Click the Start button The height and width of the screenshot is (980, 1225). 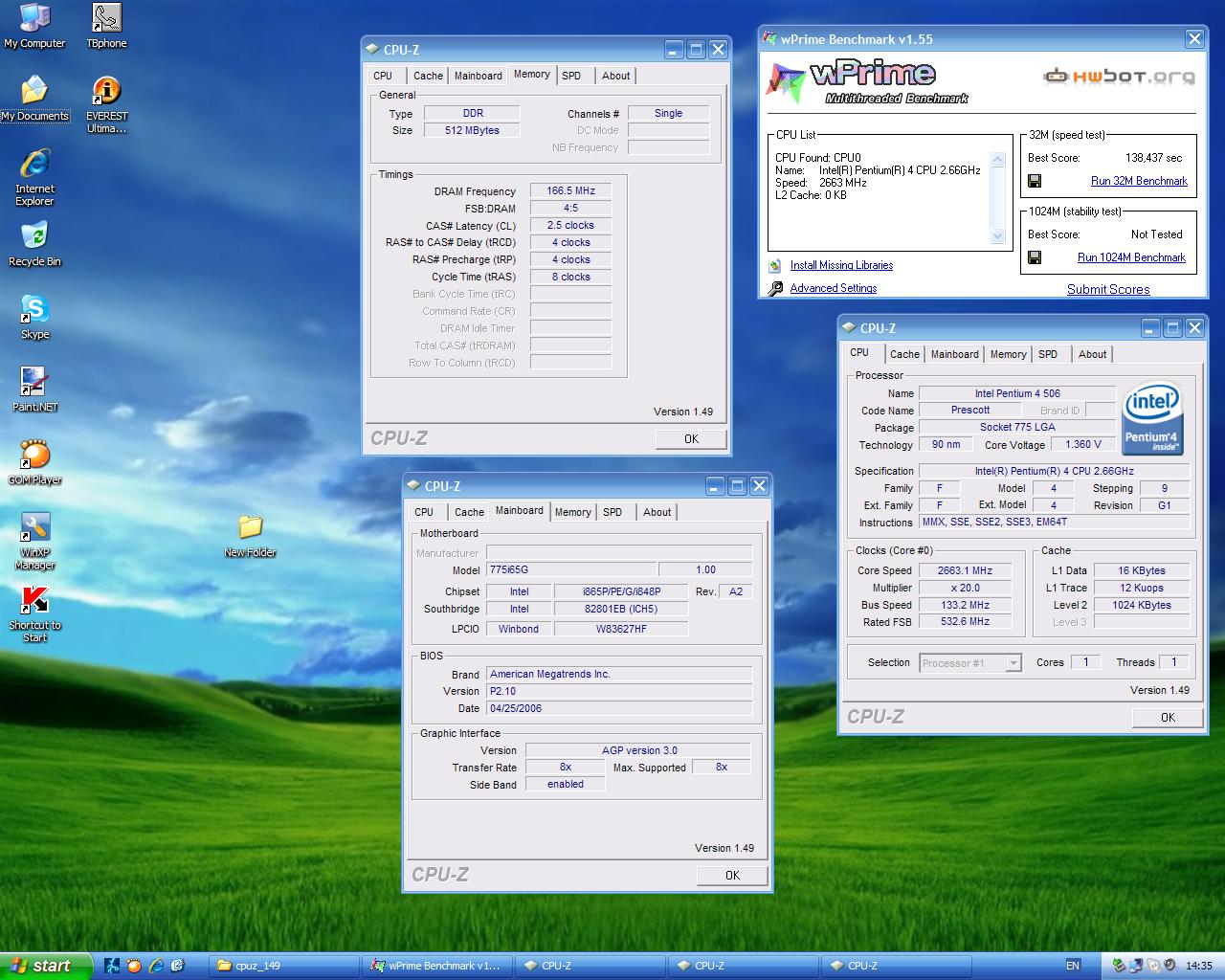46,966
